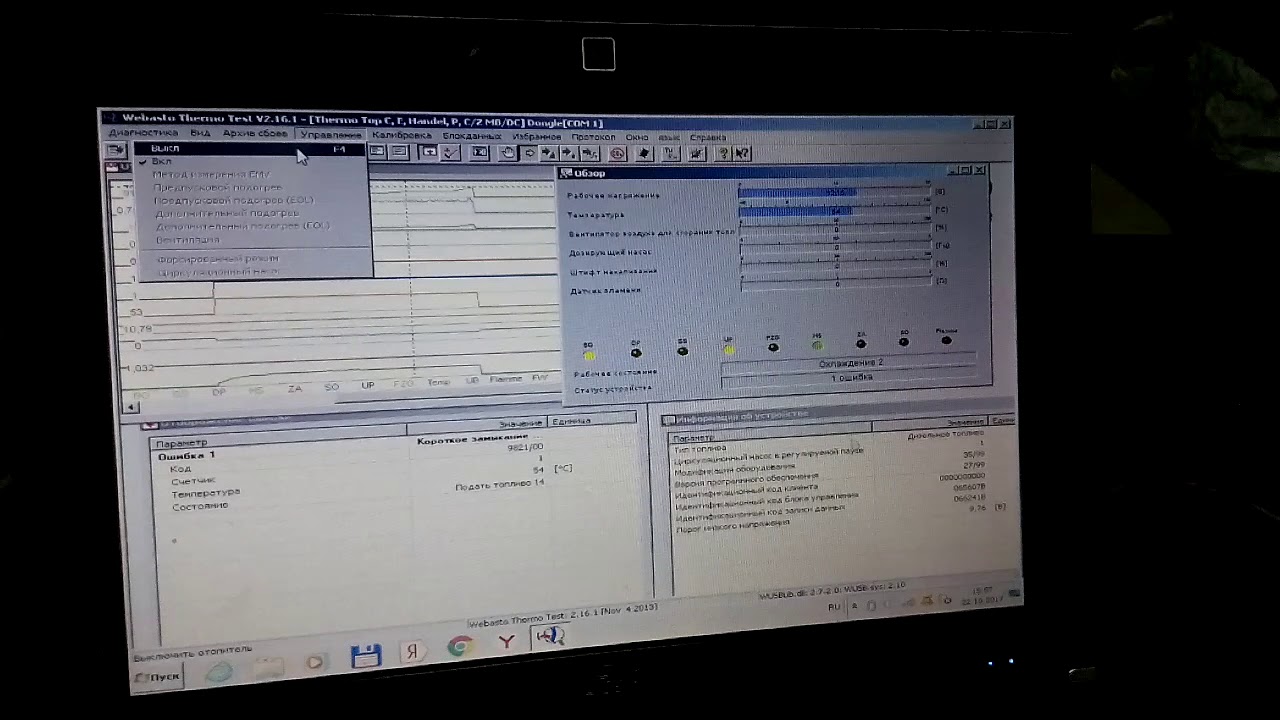Open the Блокданных menu
Image resolution: width=1280 pixels, height=720 pixels.
[x=471, y=136]
